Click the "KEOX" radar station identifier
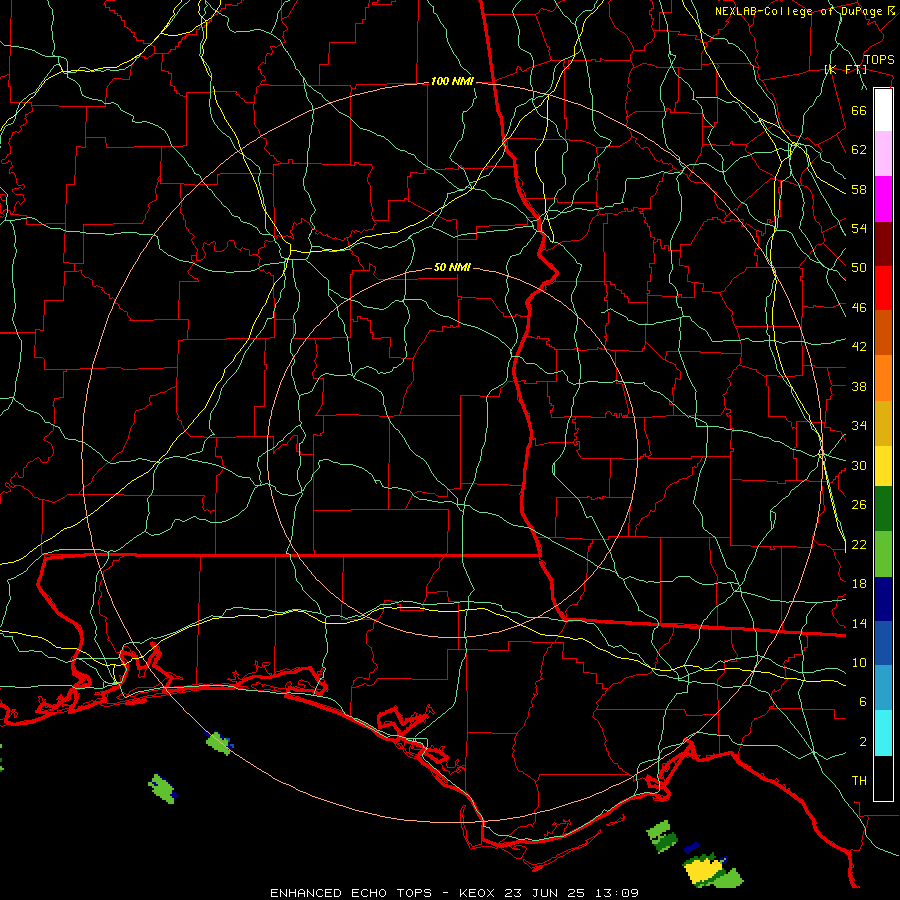This screenshot has width=900, height=900. click(x=479, y=893)
